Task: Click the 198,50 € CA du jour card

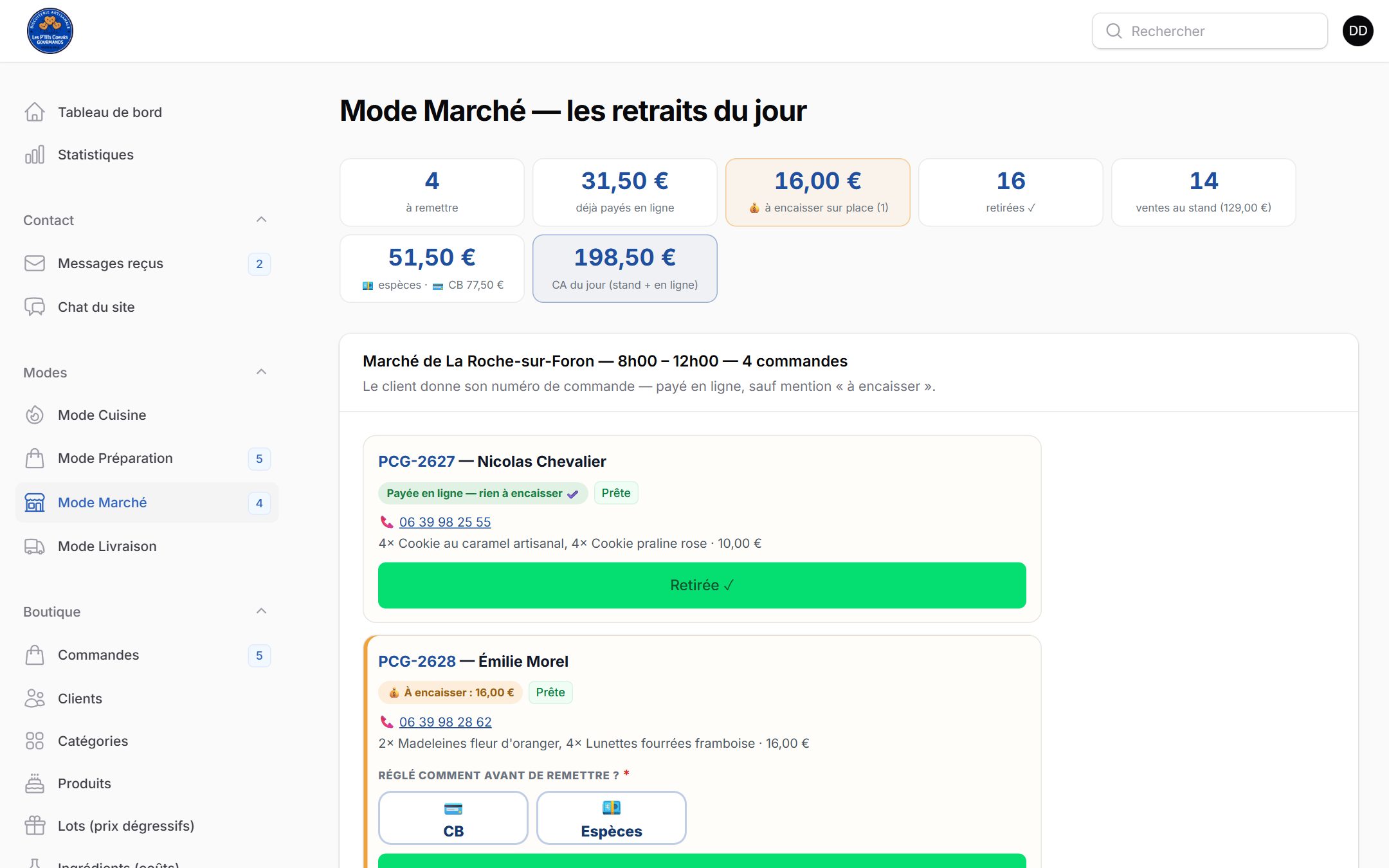Action: coord(625,269)
